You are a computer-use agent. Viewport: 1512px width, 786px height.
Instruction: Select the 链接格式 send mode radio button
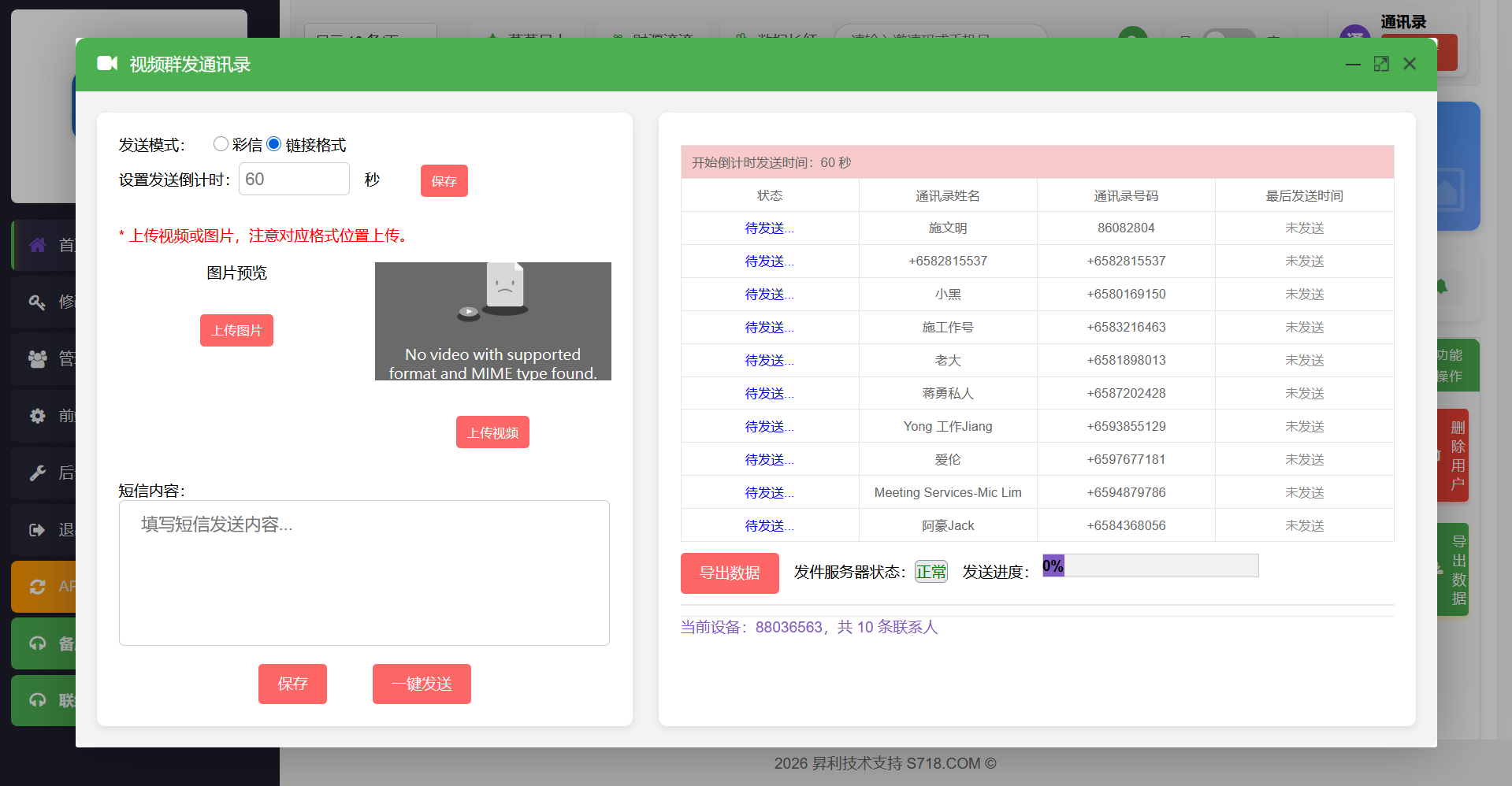pyautogui.click(x=274, y=144)
